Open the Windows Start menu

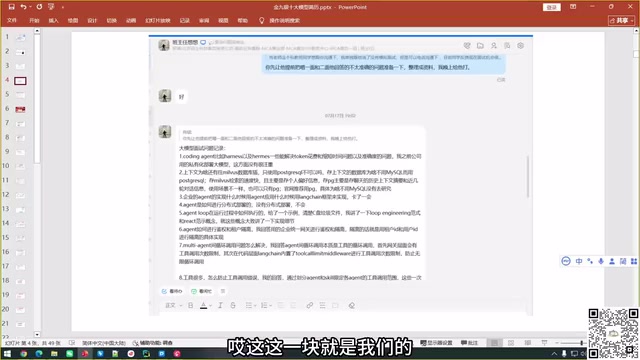click(7, 353)
